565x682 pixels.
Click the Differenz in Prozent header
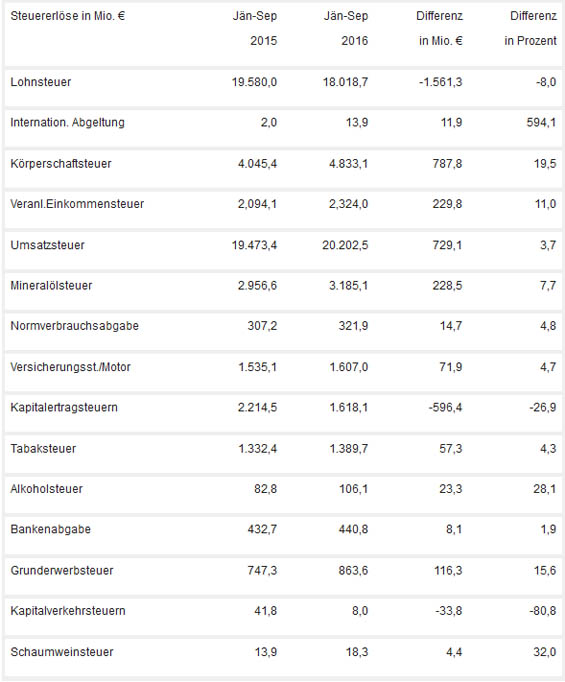pos(530,28)
